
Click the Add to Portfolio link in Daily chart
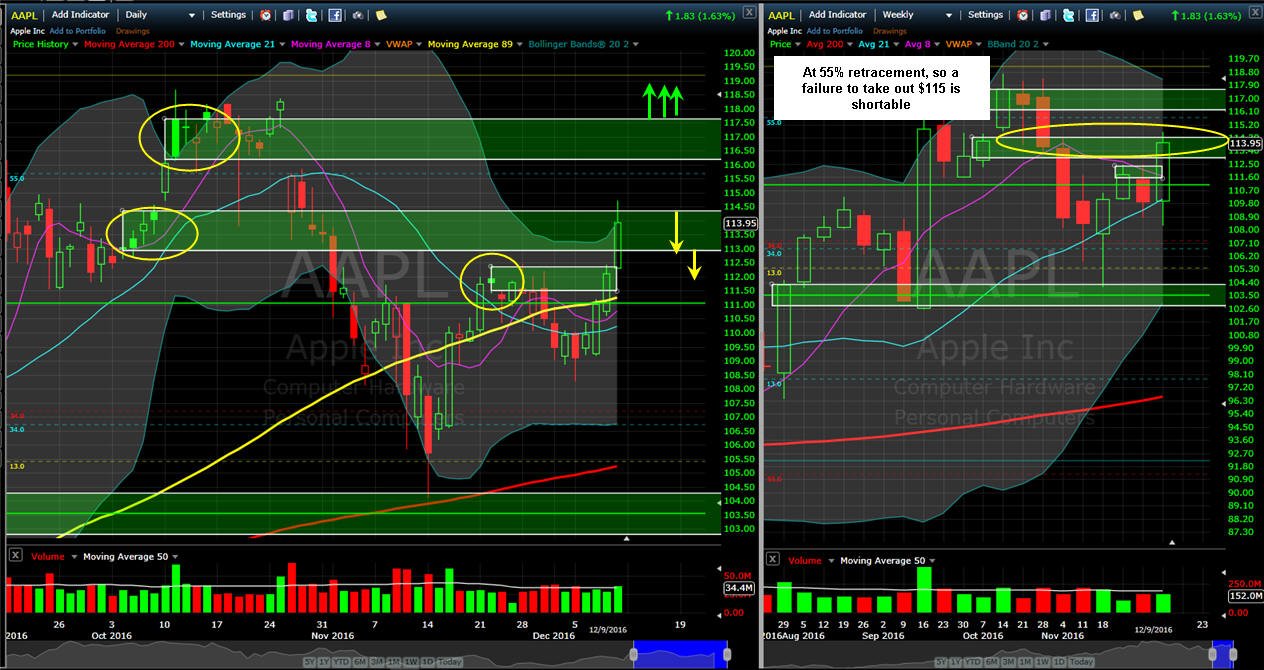78,31
